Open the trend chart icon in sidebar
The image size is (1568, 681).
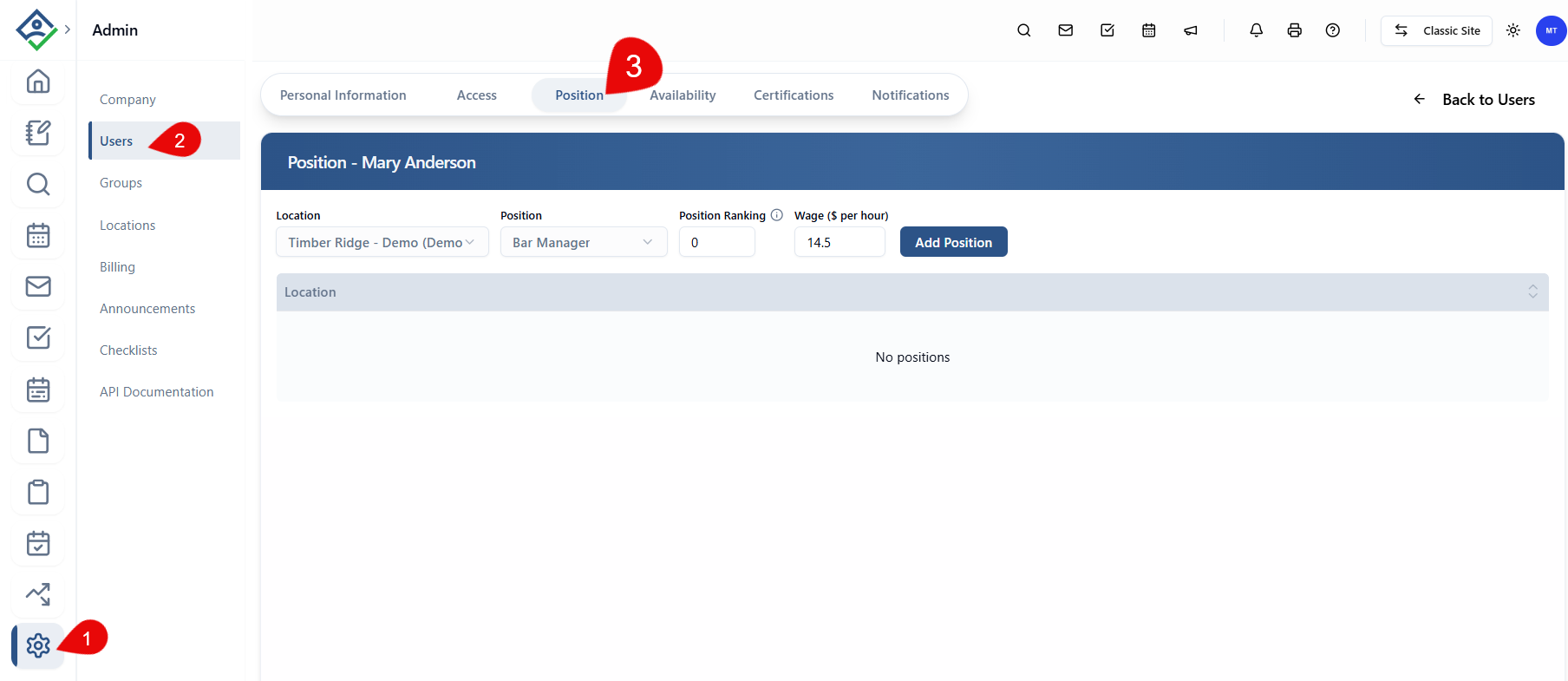click(x=38, y=594)
